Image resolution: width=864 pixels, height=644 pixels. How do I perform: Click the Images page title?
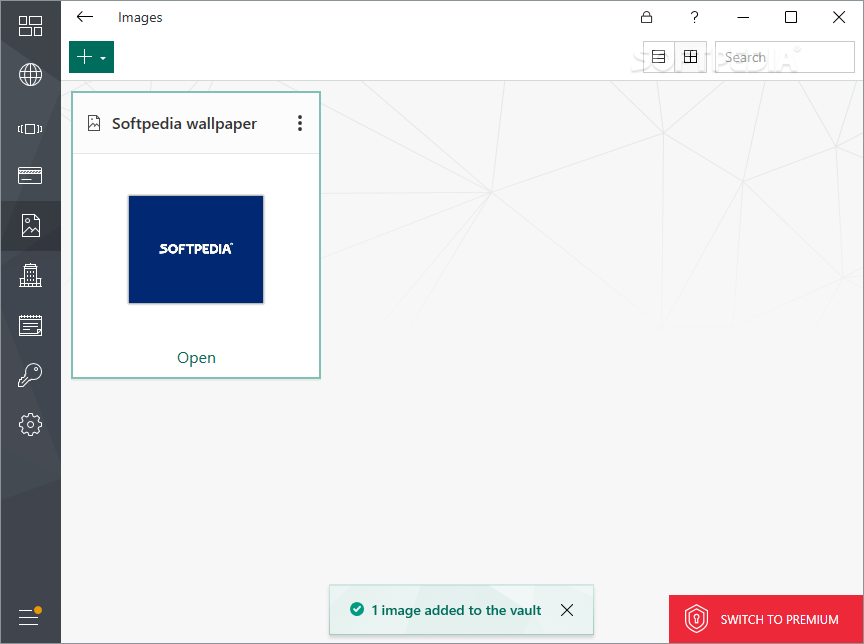tap(140, 18)
